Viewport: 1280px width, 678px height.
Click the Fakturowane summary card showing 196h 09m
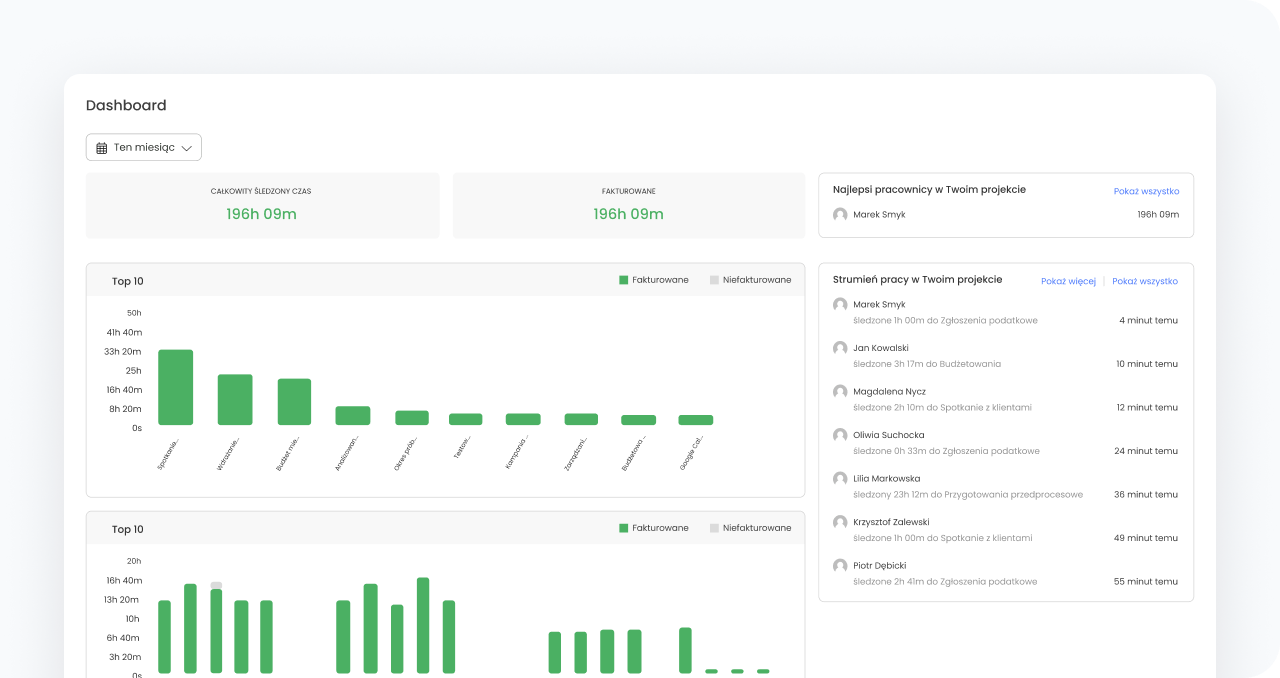pyautogui.click(x=628, y=205)
